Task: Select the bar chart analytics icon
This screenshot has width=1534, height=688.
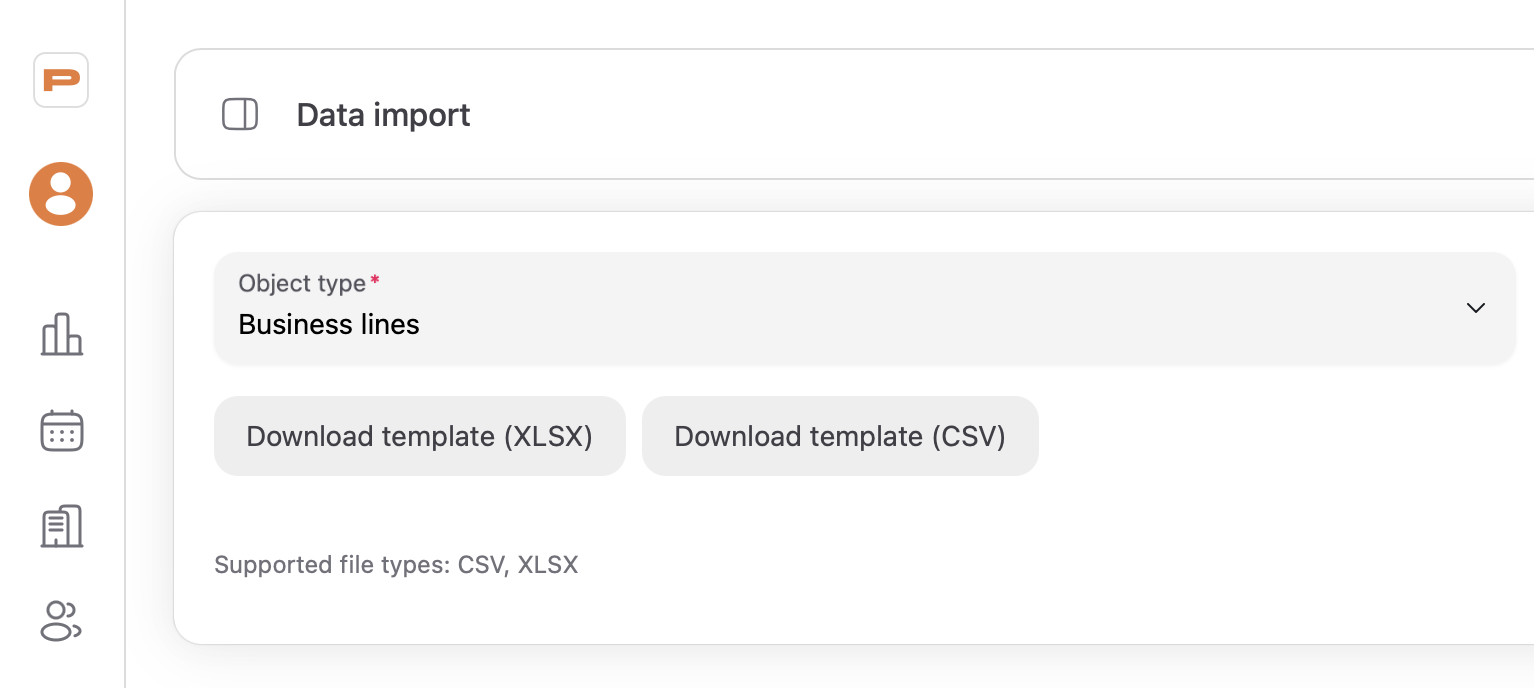Action: 60,336
